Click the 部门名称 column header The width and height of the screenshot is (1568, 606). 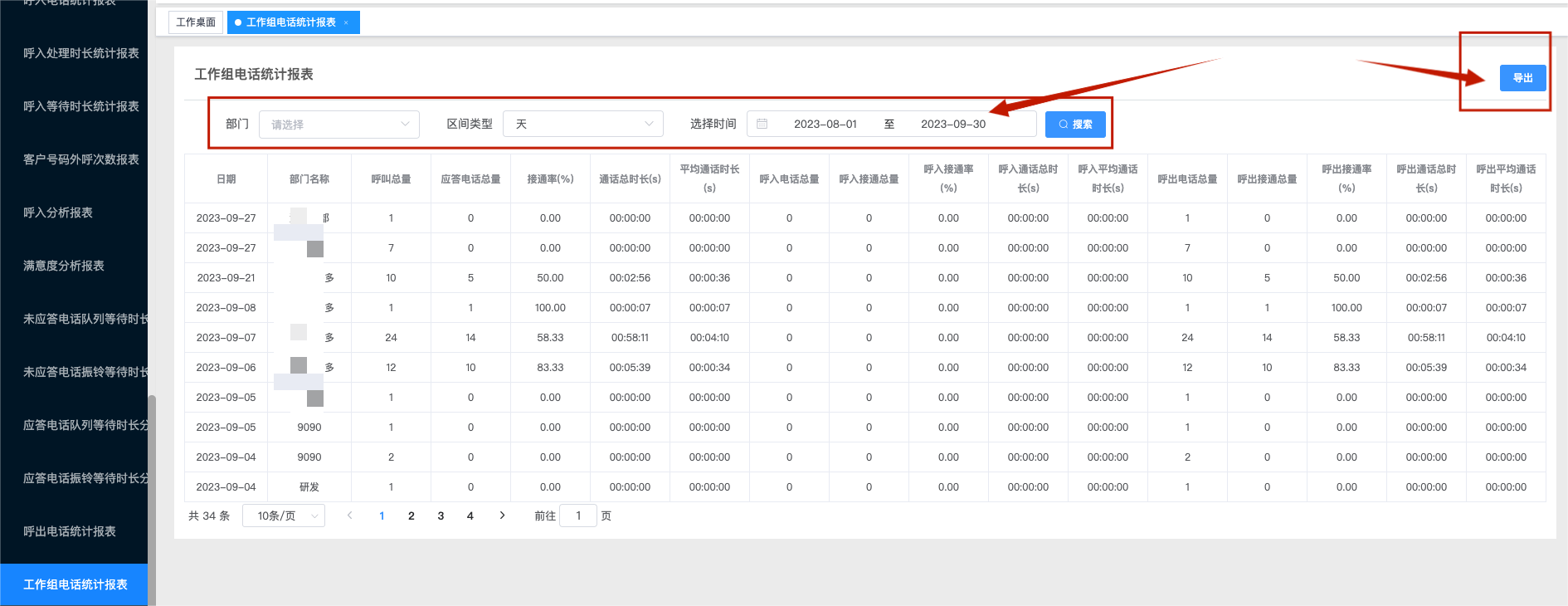click(x=309, y=178)
